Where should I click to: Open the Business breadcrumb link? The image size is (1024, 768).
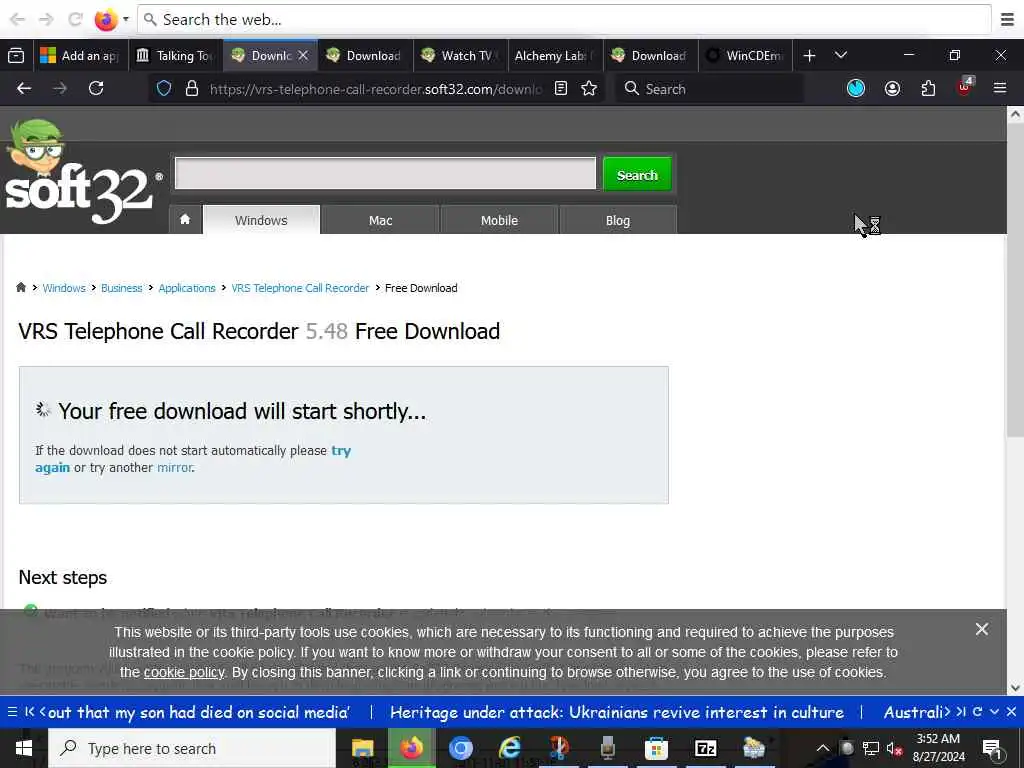[121, 288]
